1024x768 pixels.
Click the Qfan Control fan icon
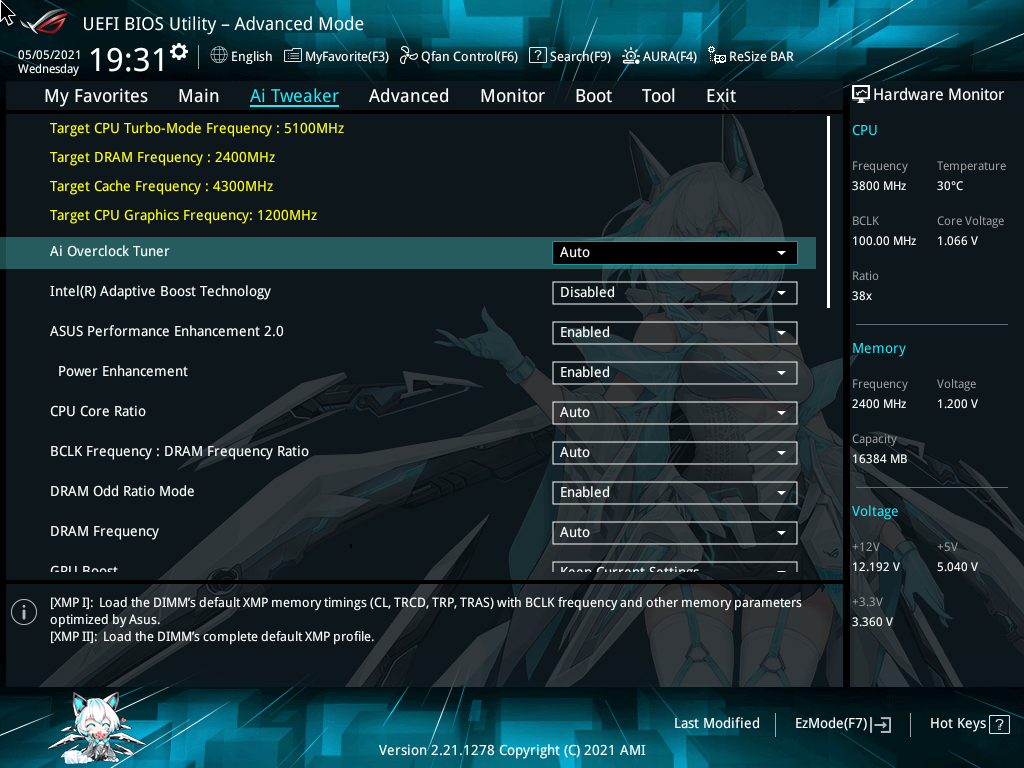click(409, 56)
